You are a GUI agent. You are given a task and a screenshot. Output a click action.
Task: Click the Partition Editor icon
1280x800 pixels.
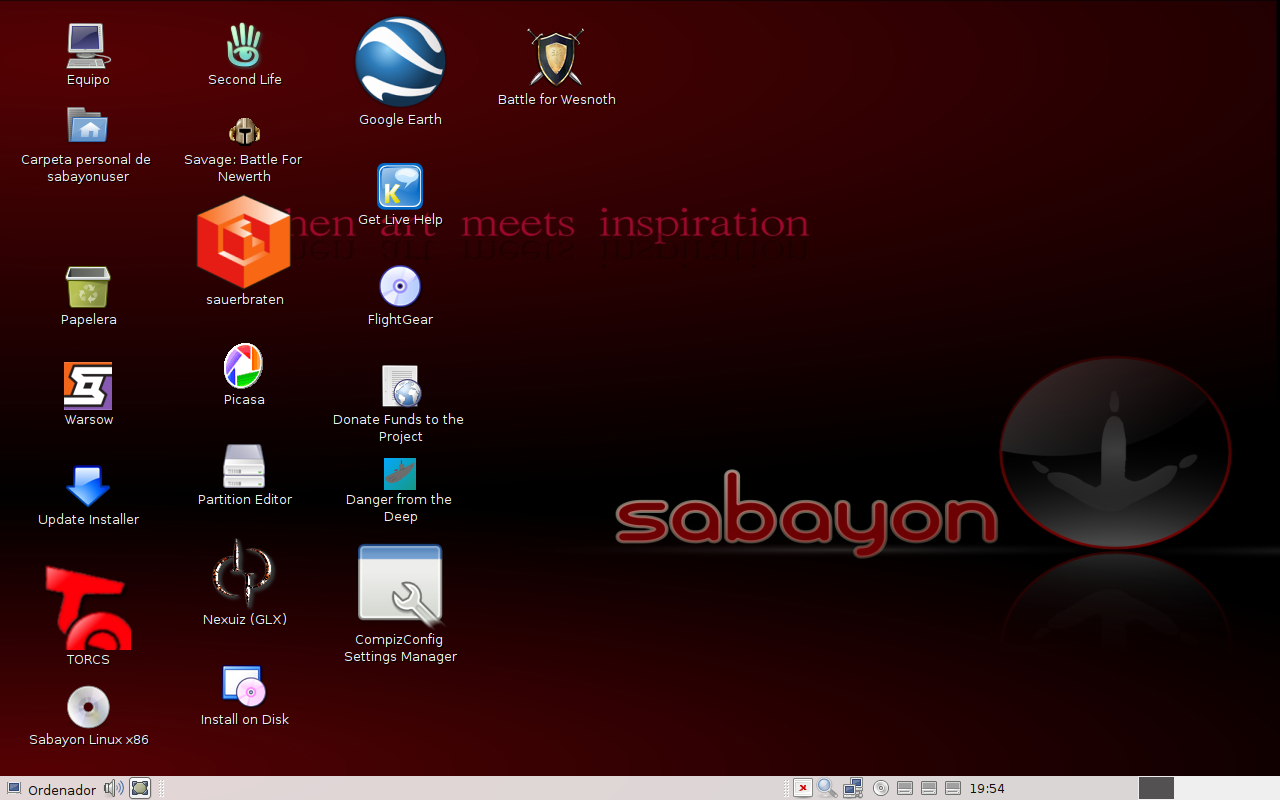pyautogui.click(x=244, y=466)
